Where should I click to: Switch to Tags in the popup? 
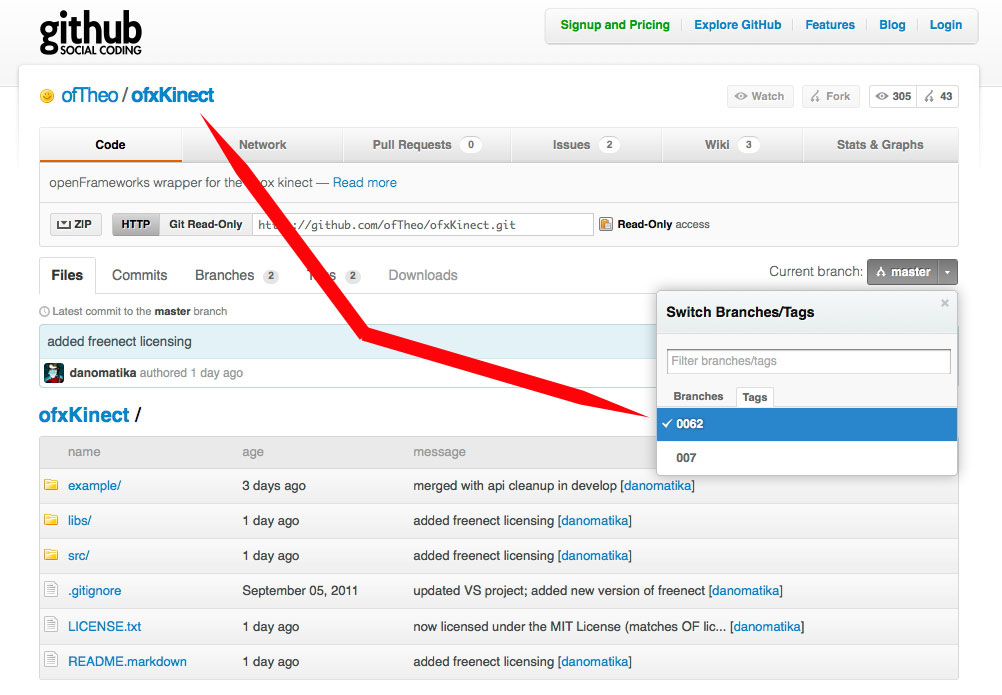click(755, 397)
